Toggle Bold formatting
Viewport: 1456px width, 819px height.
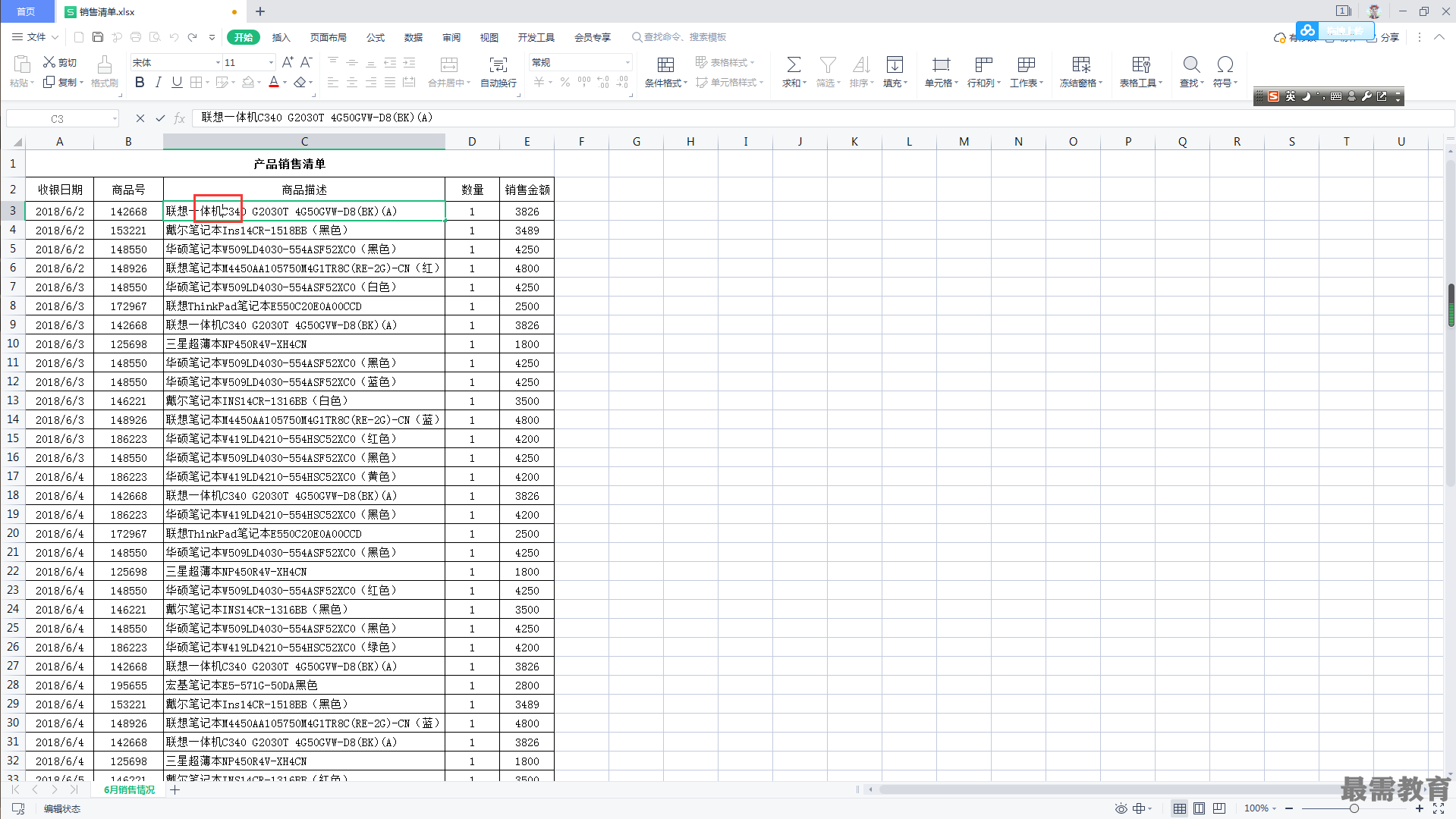coord(140,82)
